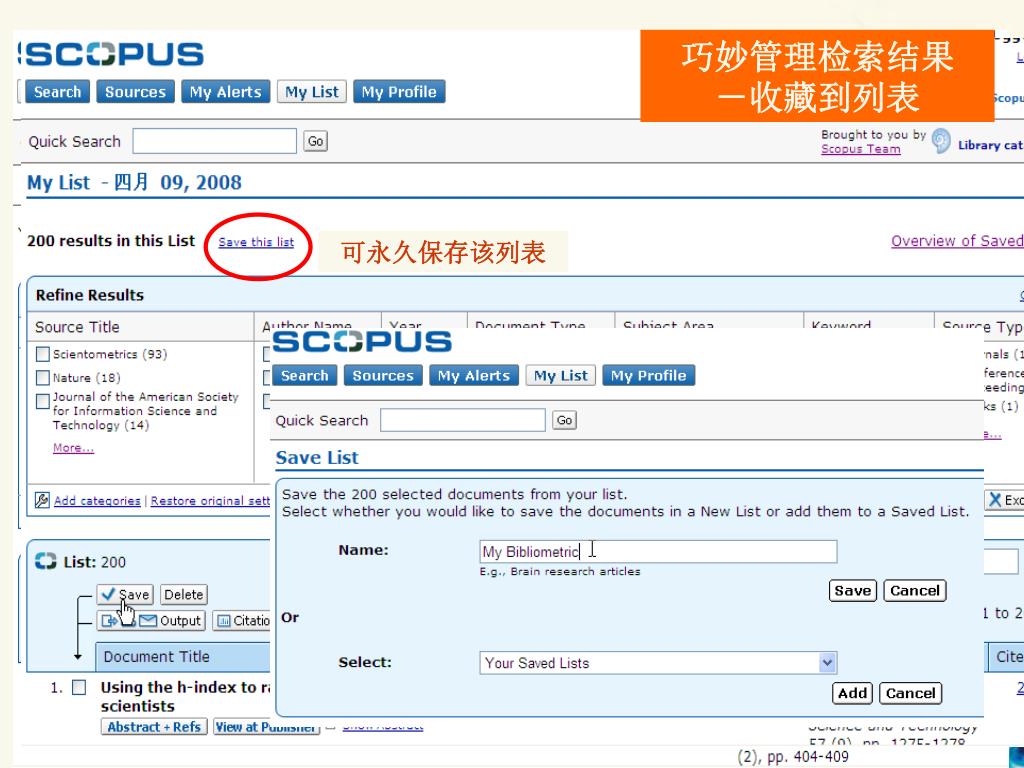
Task: Click the X icon on the Exclude button
Action: [995, 500]
